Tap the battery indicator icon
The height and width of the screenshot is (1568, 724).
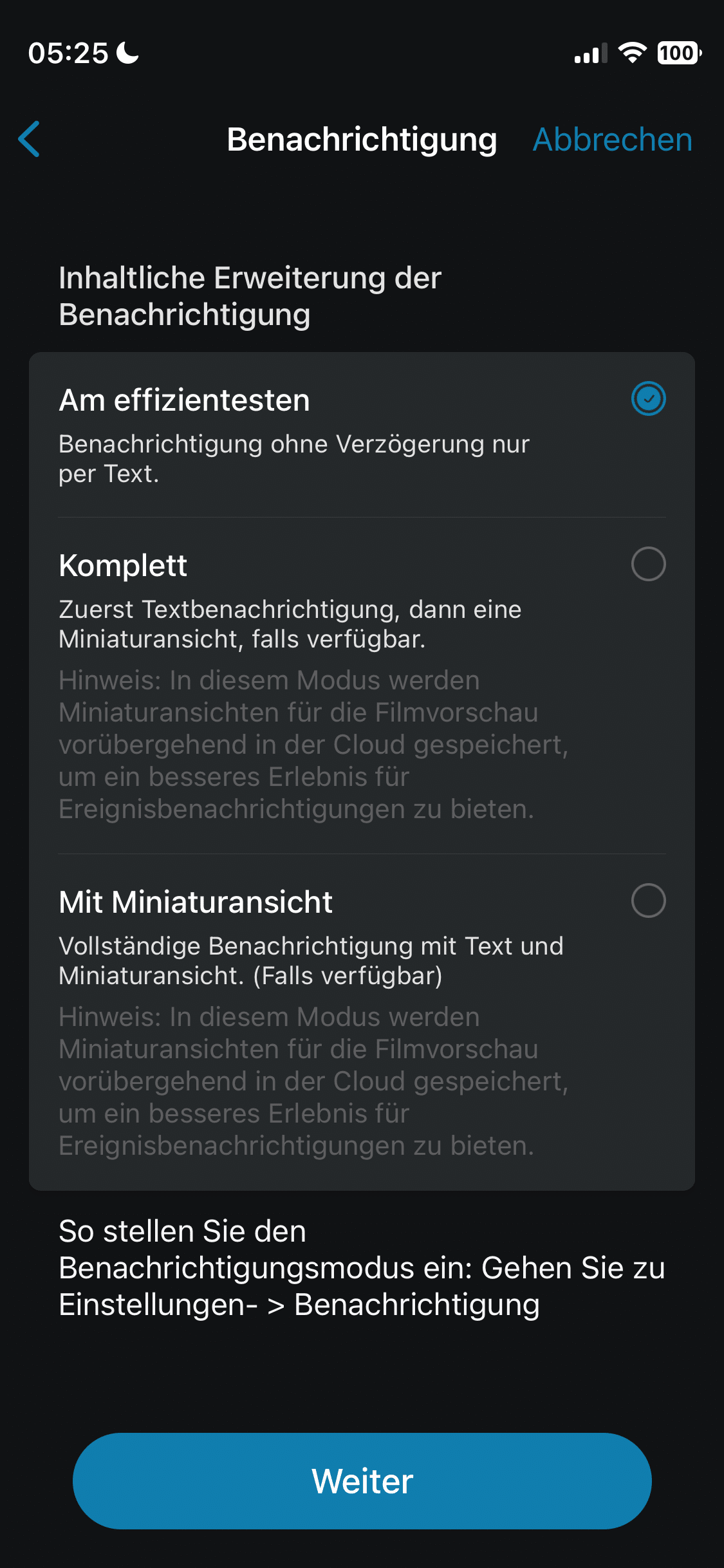pos(678,53)
